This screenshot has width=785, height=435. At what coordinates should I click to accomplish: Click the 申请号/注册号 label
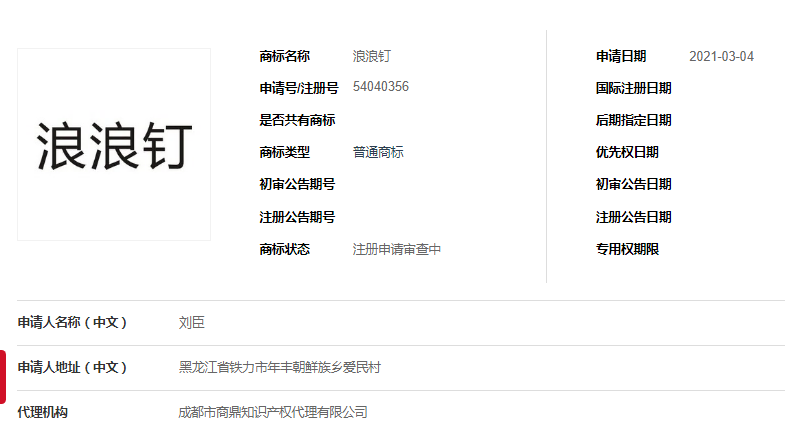tap(299, 88)
